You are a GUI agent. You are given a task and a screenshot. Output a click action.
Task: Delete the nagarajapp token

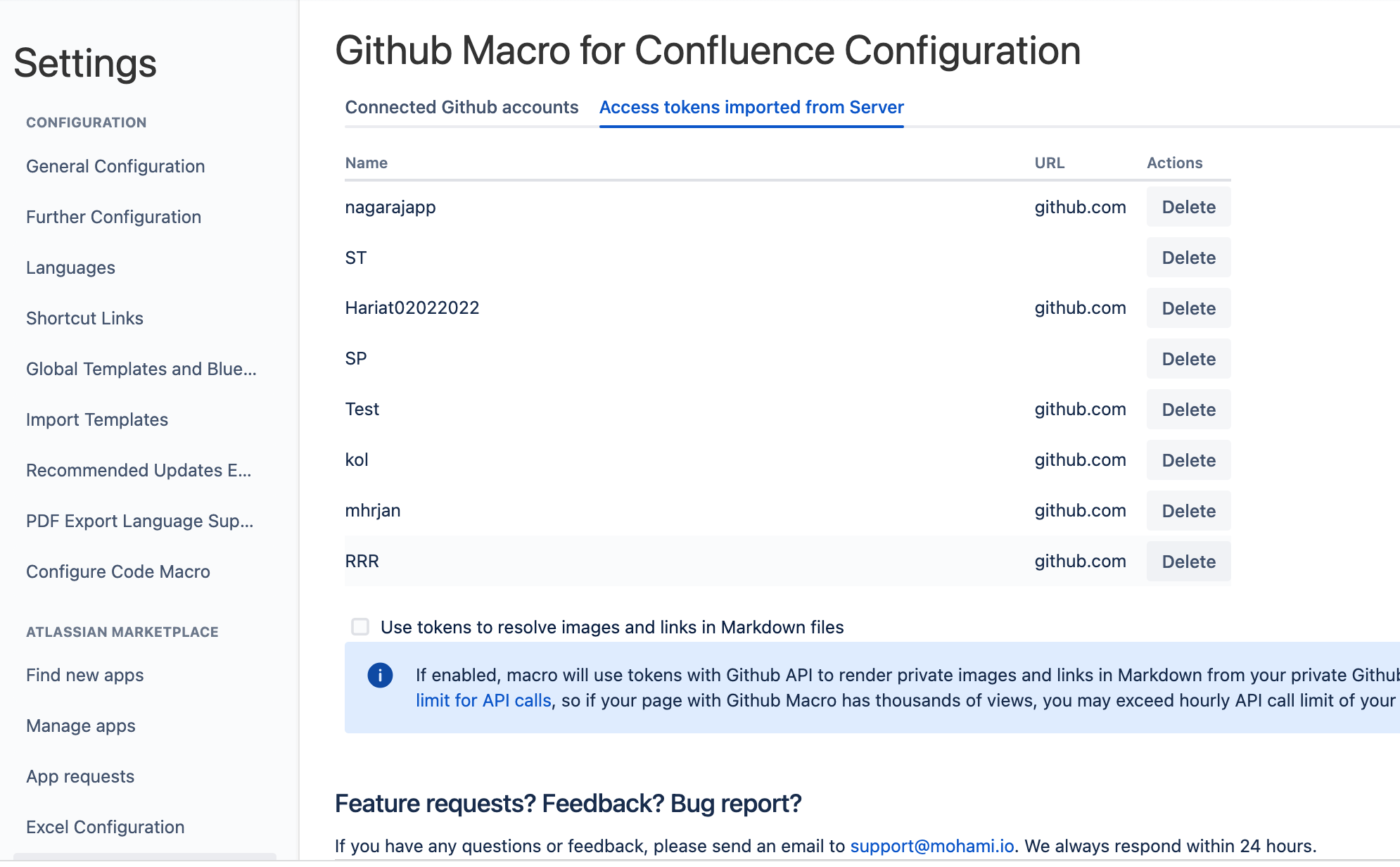point(1188,207)
